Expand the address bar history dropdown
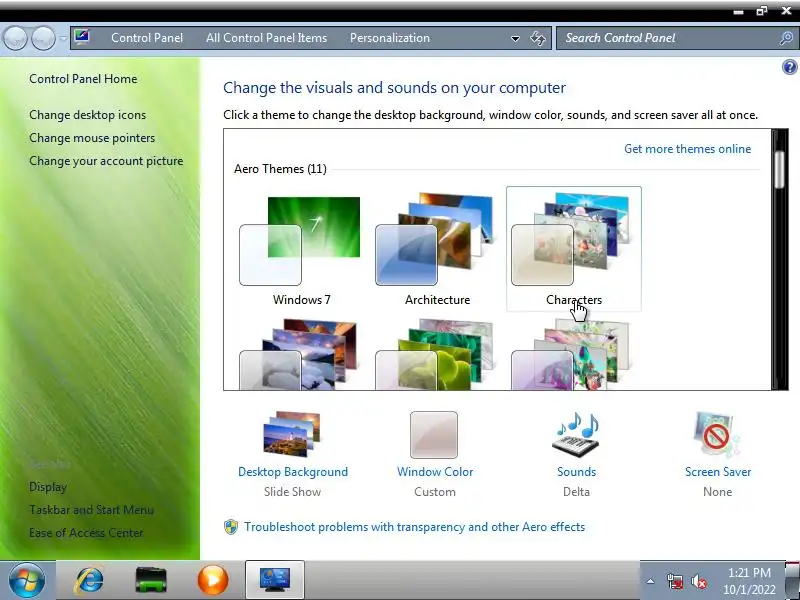Viewport: 800px width, 600px height. coord(515,38)
